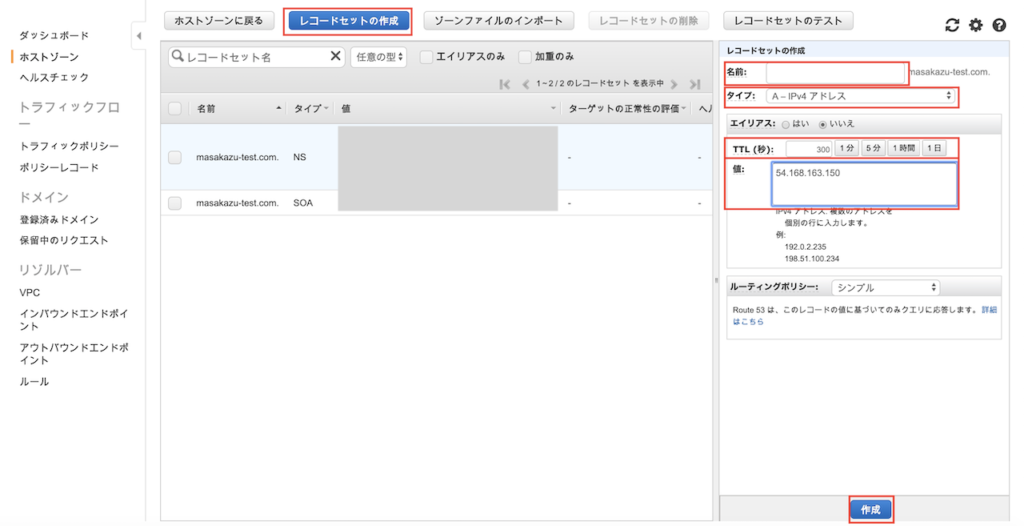Collapse the left sidebar with the arrow
Image resolution: width=1024 pixels, height=526 pixels.
tap(138, 37)
